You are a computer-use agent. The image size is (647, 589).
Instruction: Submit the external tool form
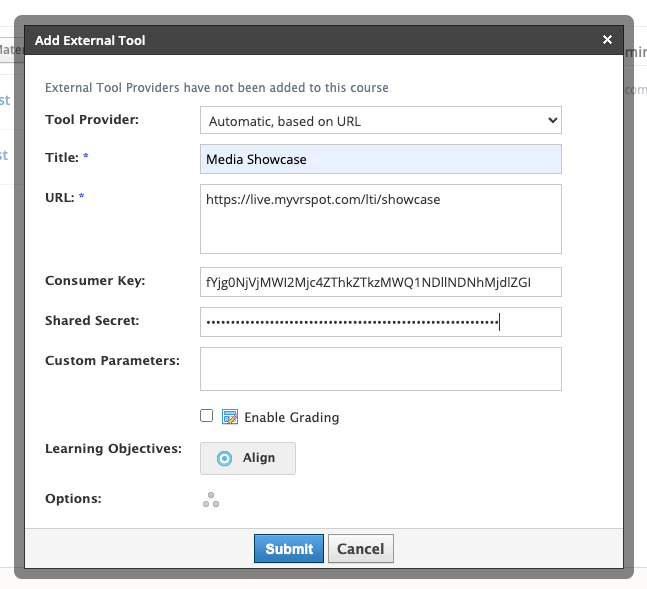tap(289, 548)
